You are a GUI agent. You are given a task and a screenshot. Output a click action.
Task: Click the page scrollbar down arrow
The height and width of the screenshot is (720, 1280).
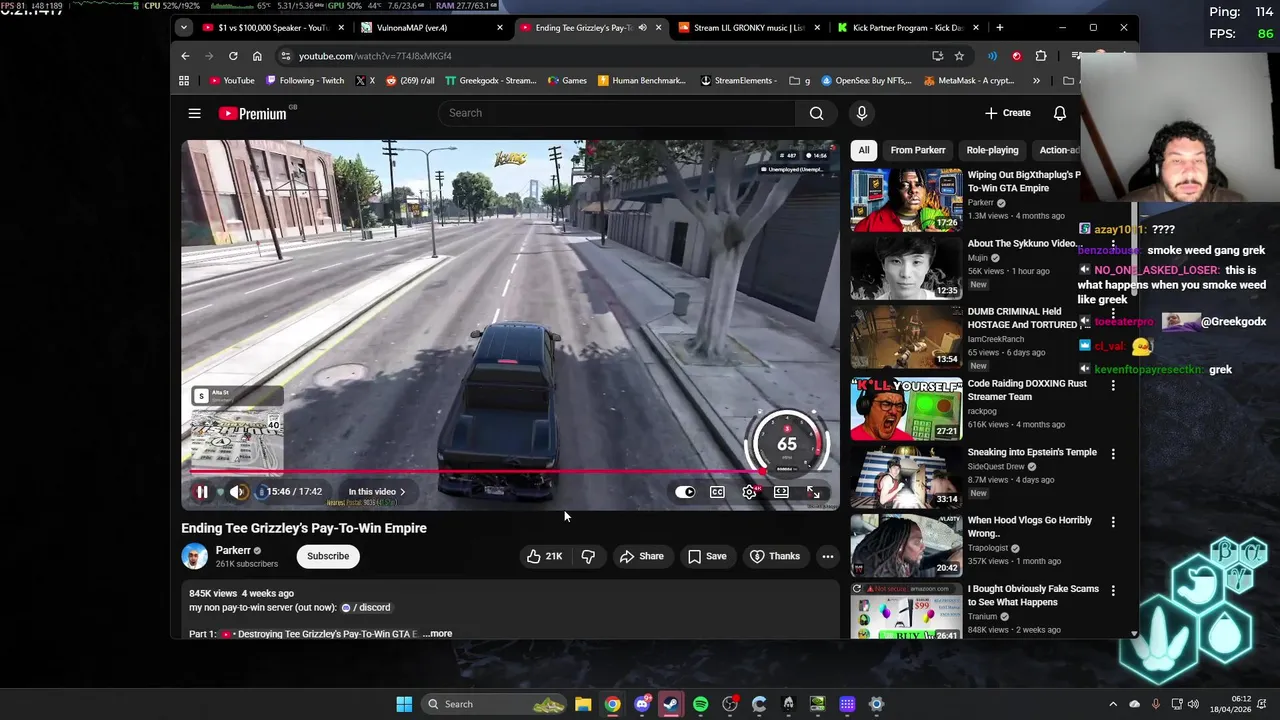tap(1134, 633)
